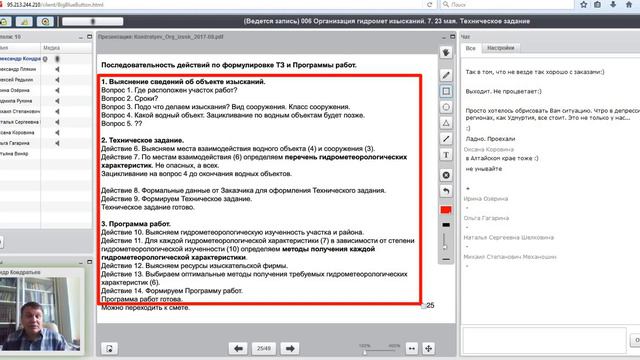Mute Александр Плякин's audio
The width and height of the screenshot is (640, 360).
58,69
